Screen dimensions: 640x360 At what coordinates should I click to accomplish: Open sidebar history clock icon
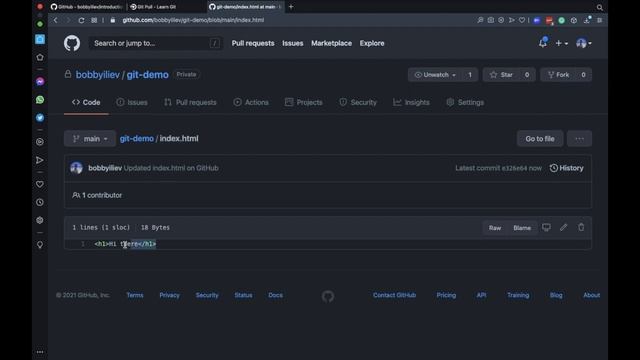[40, 202]
